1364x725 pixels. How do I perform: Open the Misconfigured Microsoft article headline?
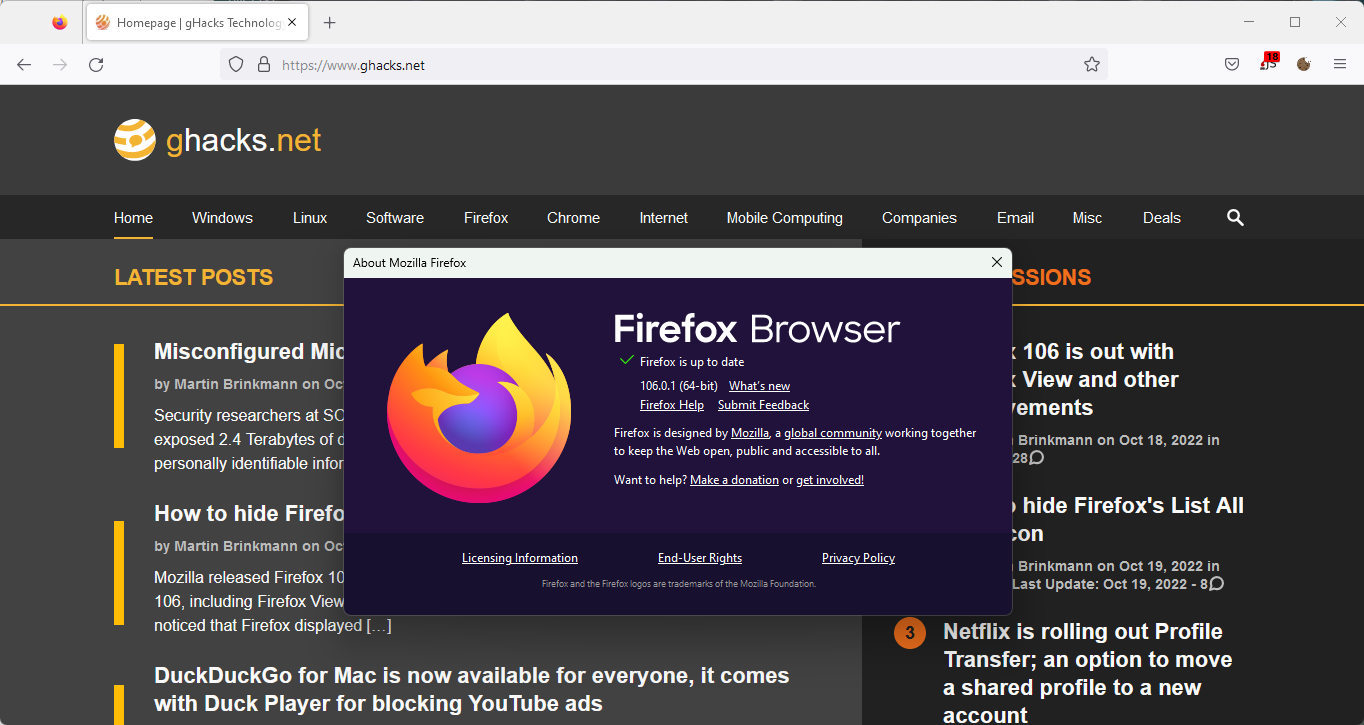tap(249, 351)
